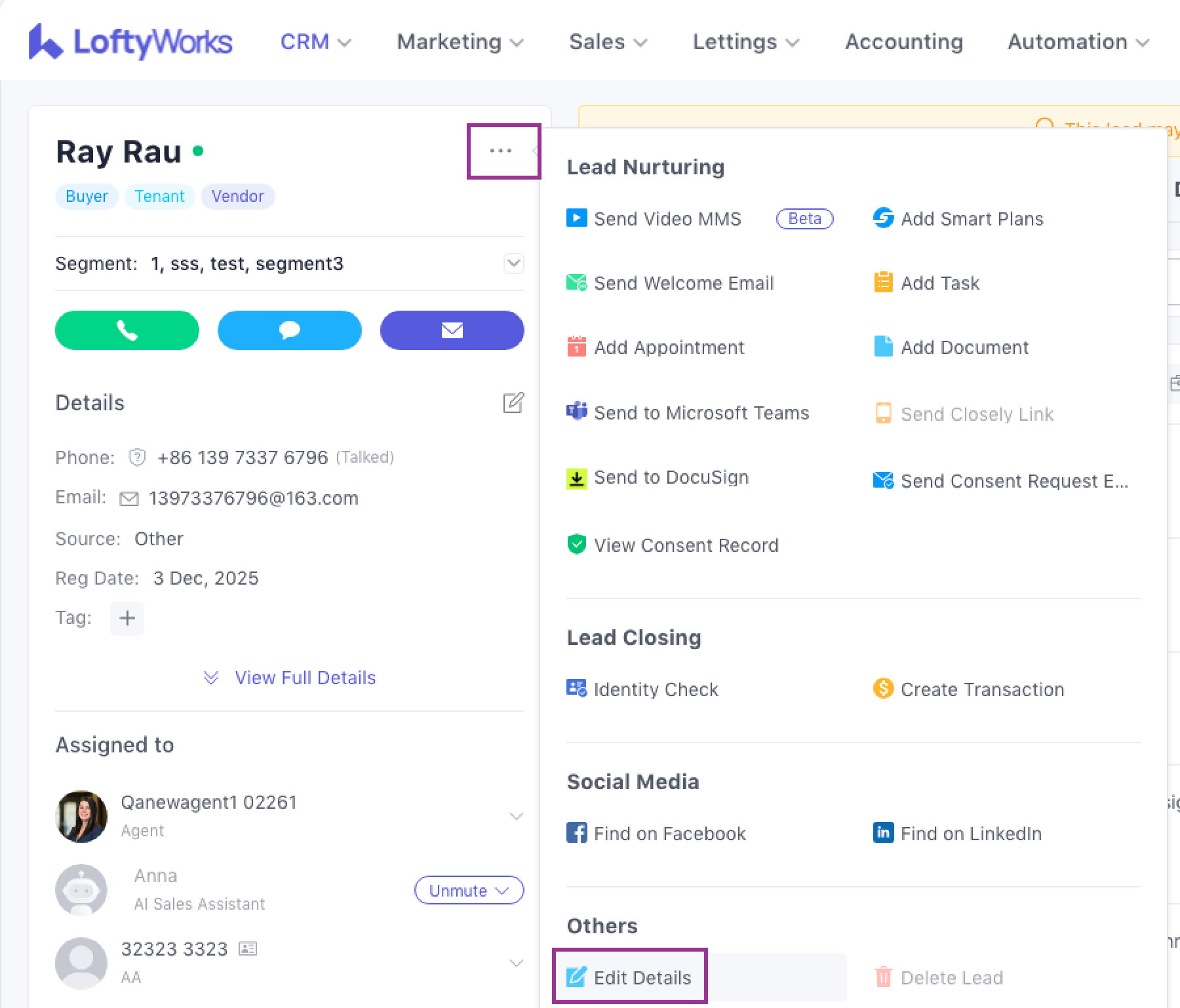This screenshot has width=1180, height=1008.
Task: Expand the Qanewagent1 02261 agent chevron
Action: tap(516, 816)
